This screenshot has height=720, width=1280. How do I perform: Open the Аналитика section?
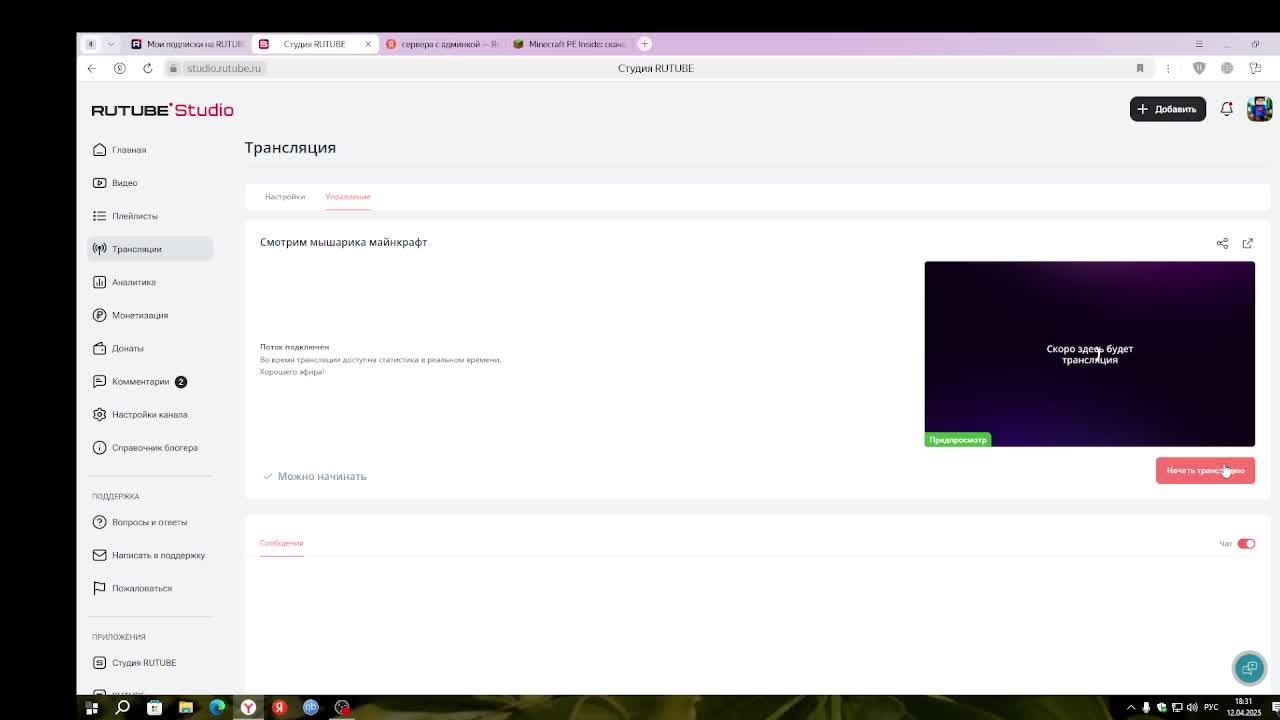(150, 282)
